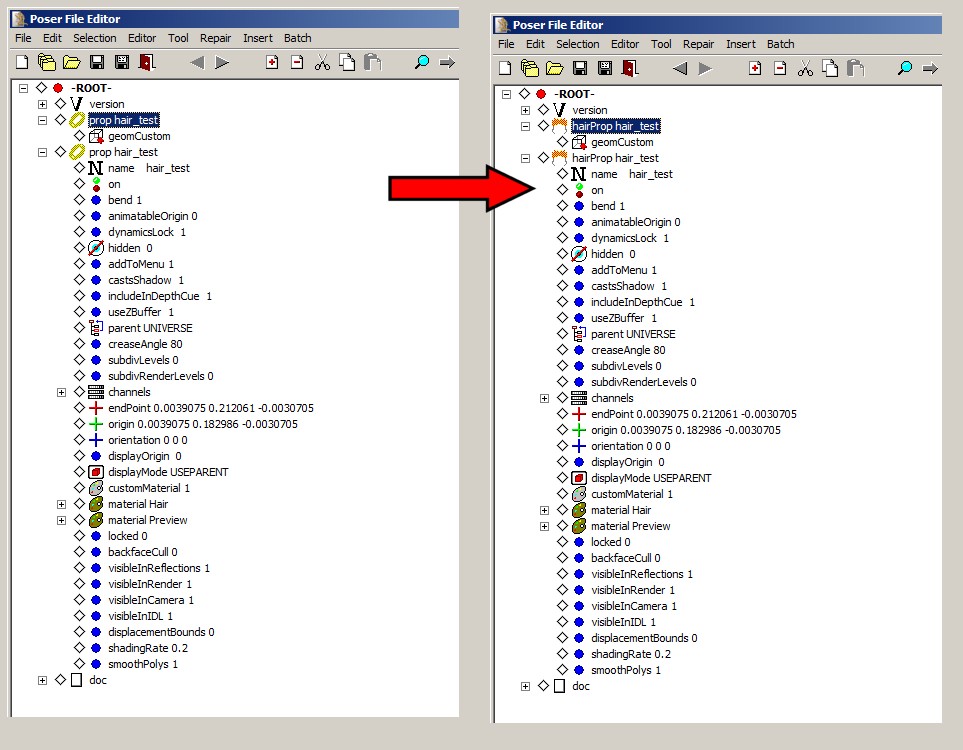Select 'displayMode USEPARENT' row in left window
Screen dimensions: 963x750
coord(168,472)
